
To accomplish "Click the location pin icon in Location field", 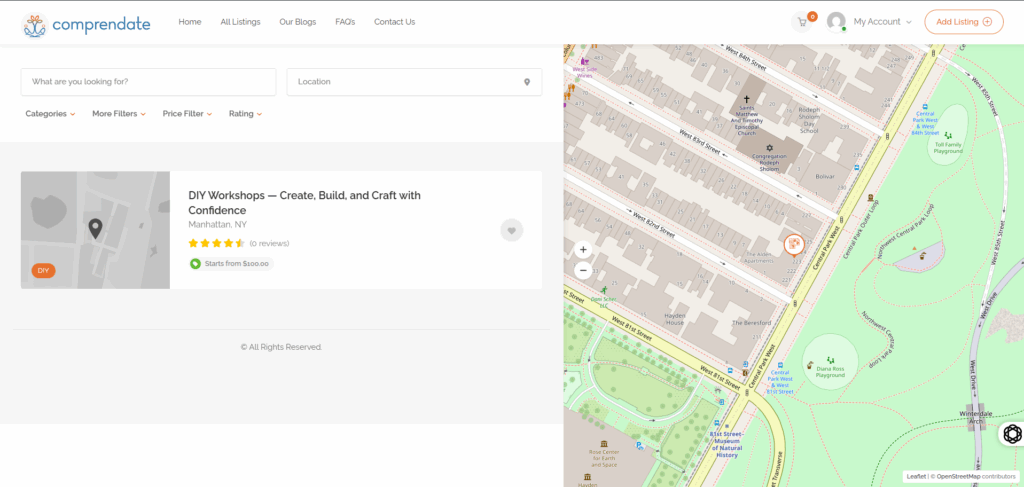I will [x=527, y=82].
